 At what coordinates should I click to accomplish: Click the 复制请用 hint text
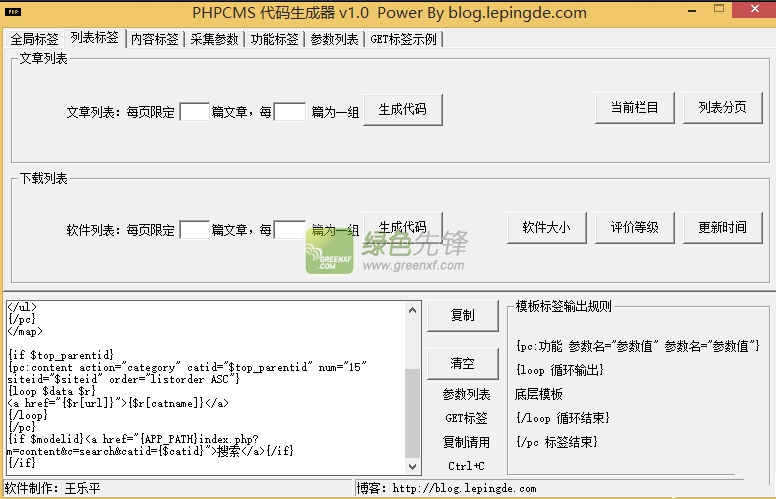pos(466,442)
